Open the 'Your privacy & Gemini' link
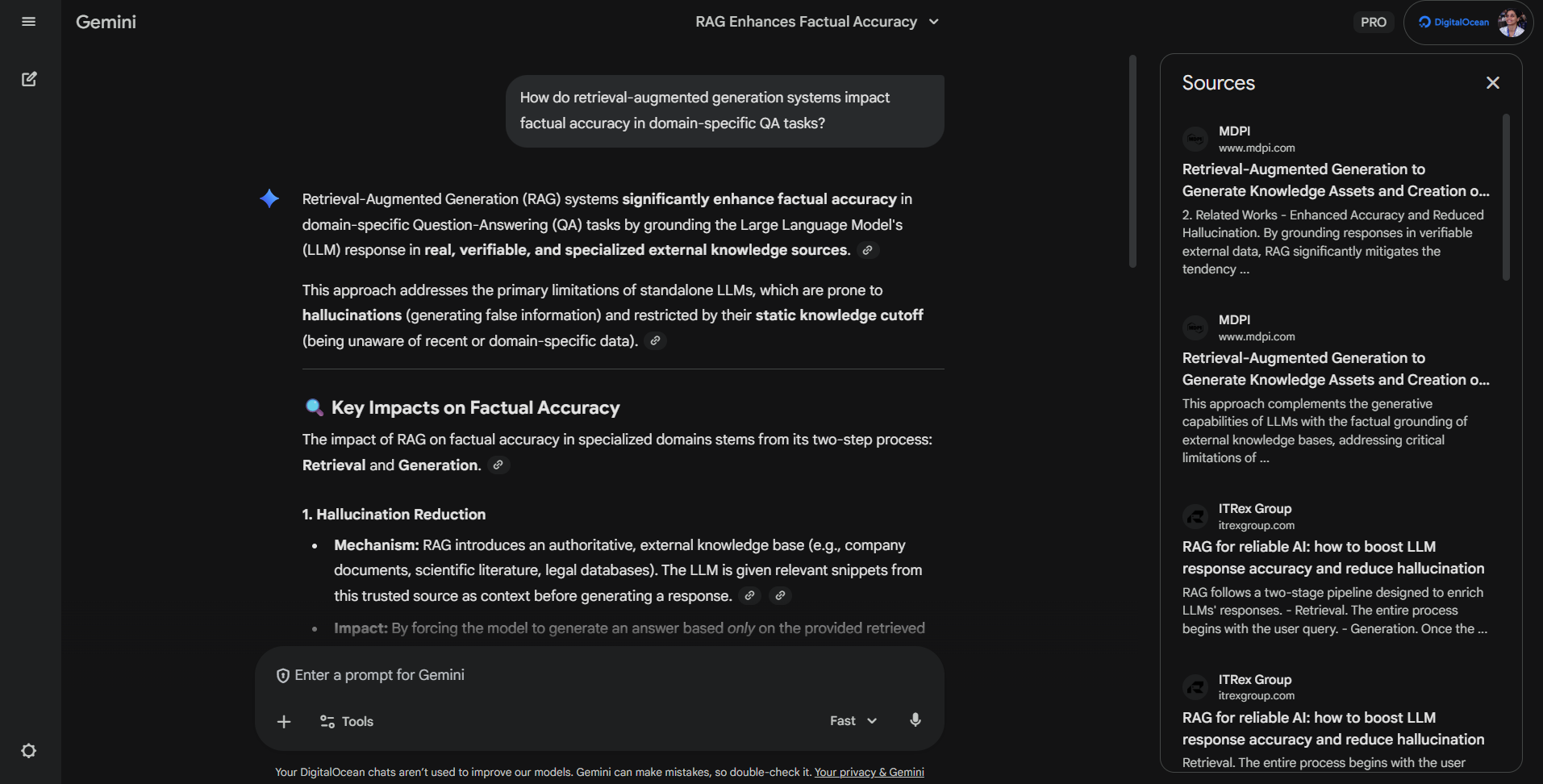This screenshot has height=784, width=1543. 869,772
